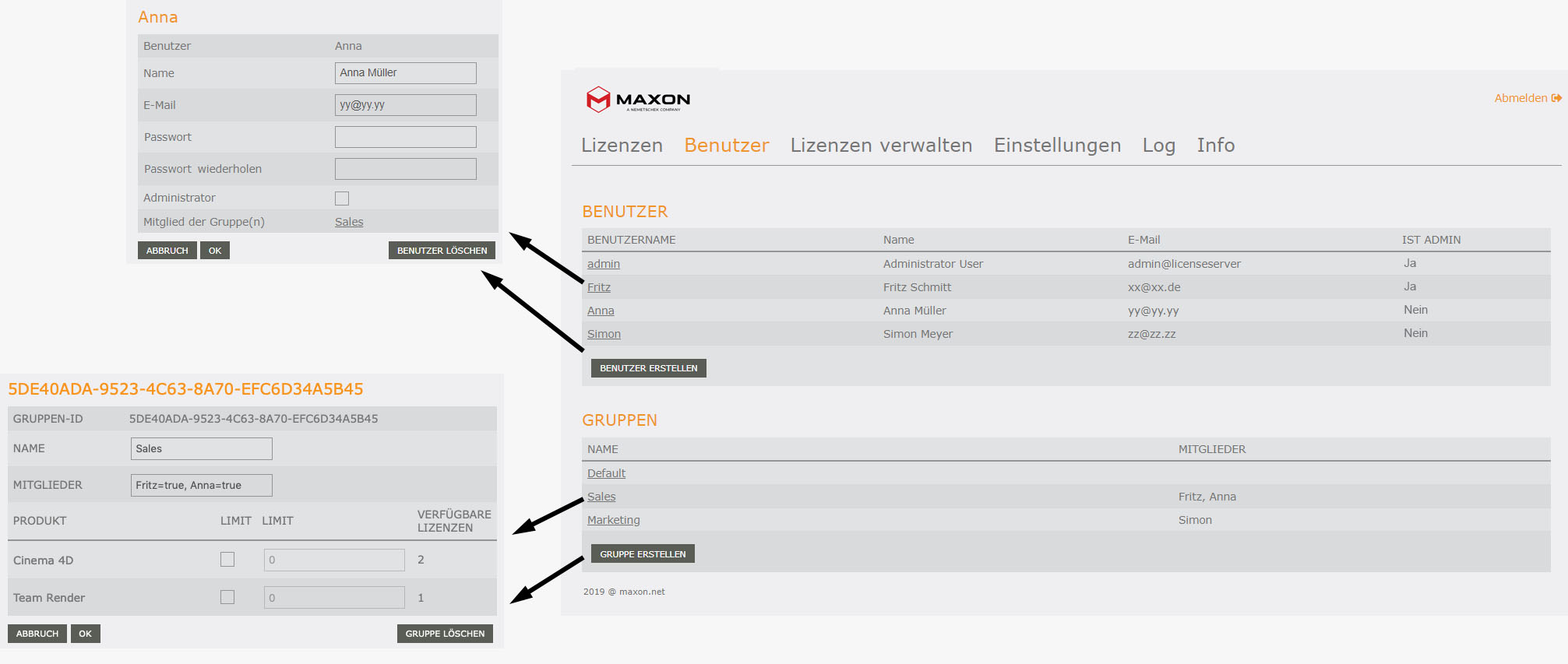Toggle the Team Render limit checkbox

click(227, 597)
